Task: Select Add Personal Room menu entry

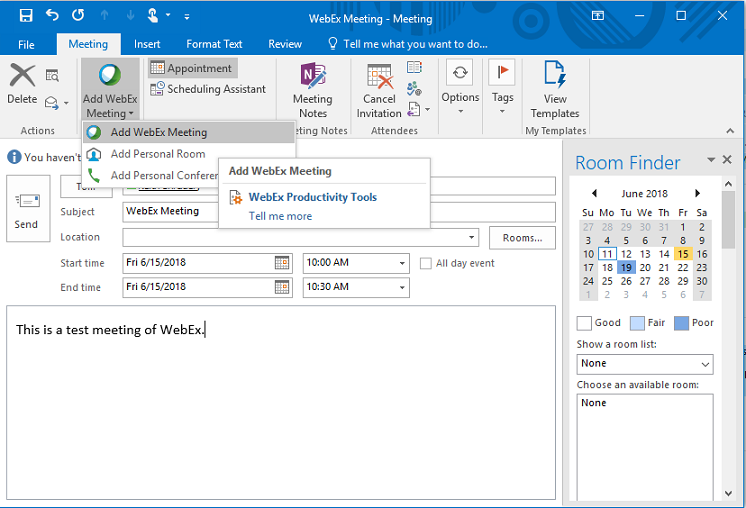Action: (x=189, y=154)
